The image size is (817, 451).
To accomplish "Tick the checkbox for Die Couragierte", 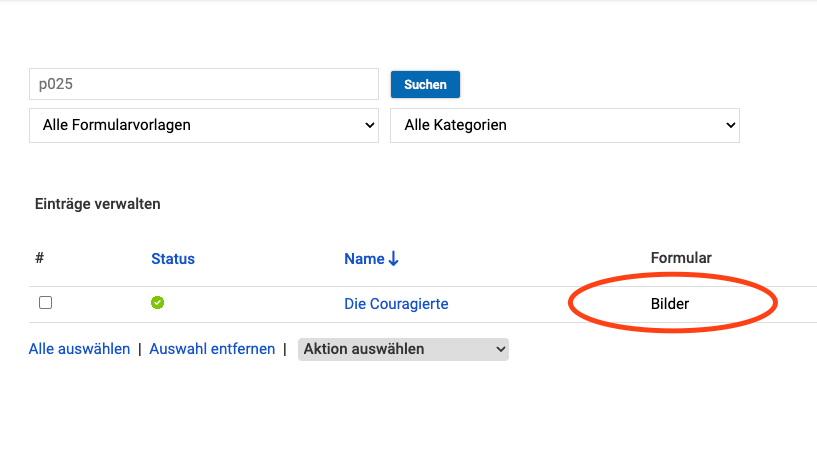I will 45,303.
